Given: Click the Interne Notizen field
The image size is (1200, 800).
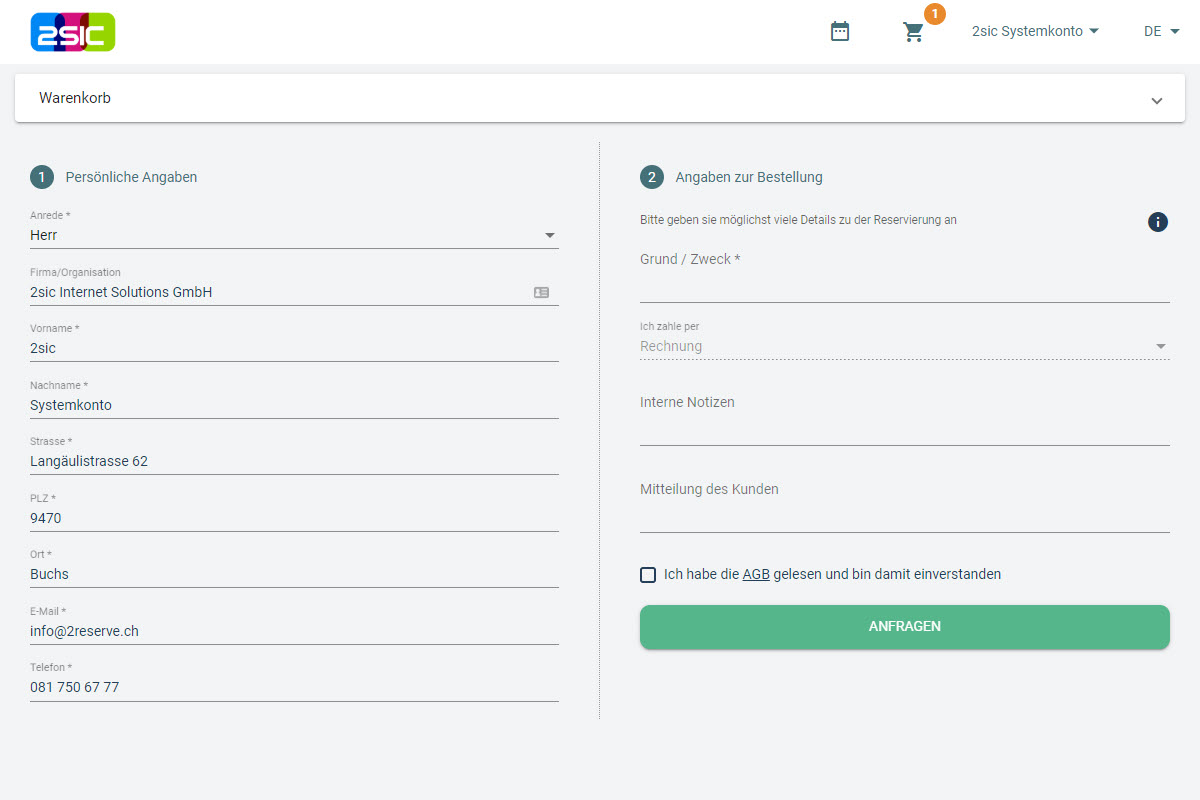Looking at the screenshot, I should point(904,430).
